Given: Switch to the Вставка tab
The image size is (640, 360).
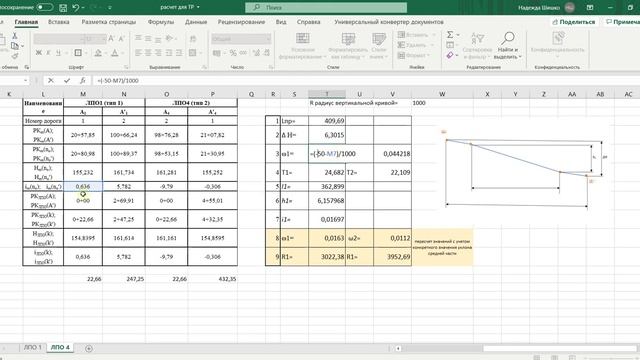Looking at the screenshot, I should pyautogui.click(x=58, y=22).
